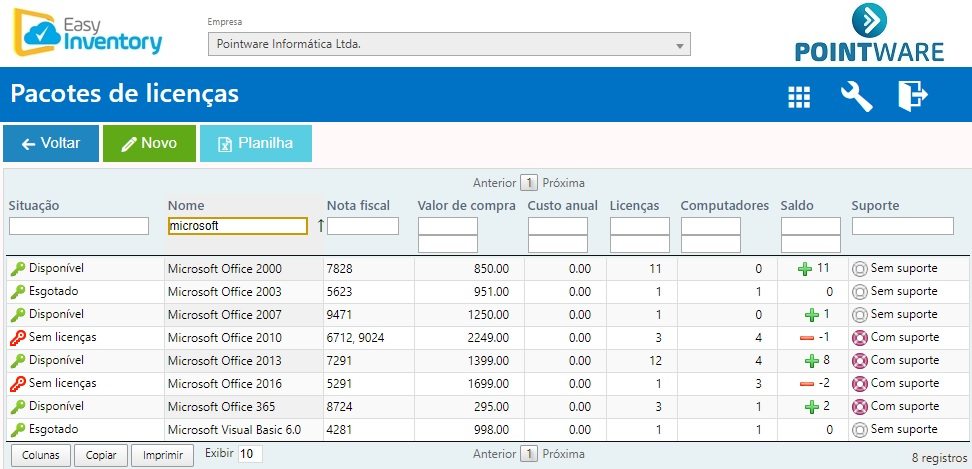Viewport: 972px width, 469px height.
Task: Export using the Planilha button
Action: (256, 143)
